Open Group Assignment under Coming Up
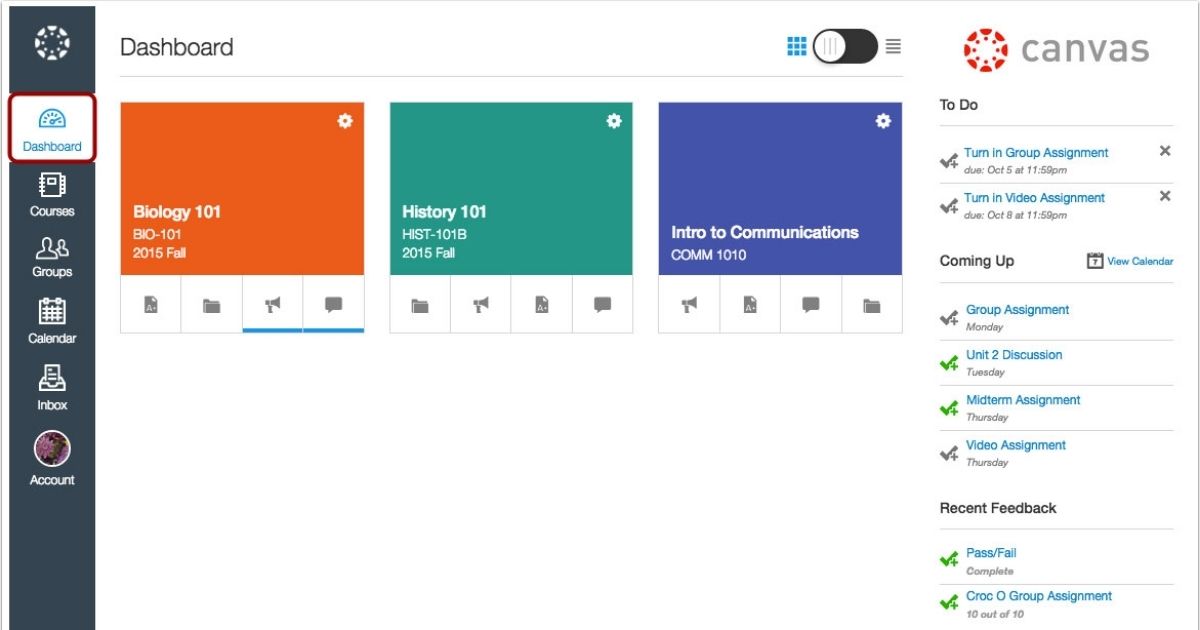Viewport: 1200px width, 630px height. click(1017, 310)
